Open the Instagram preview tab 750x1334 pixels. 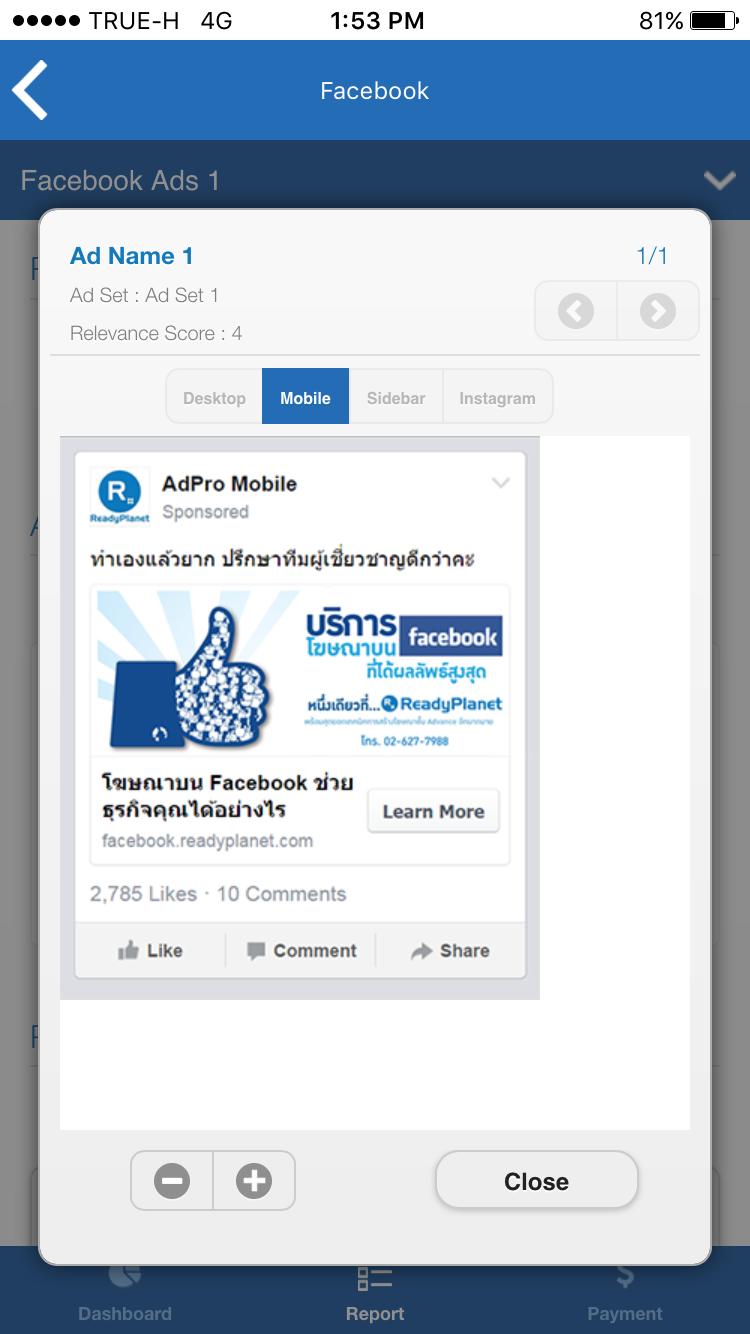(x=497, y=397)
